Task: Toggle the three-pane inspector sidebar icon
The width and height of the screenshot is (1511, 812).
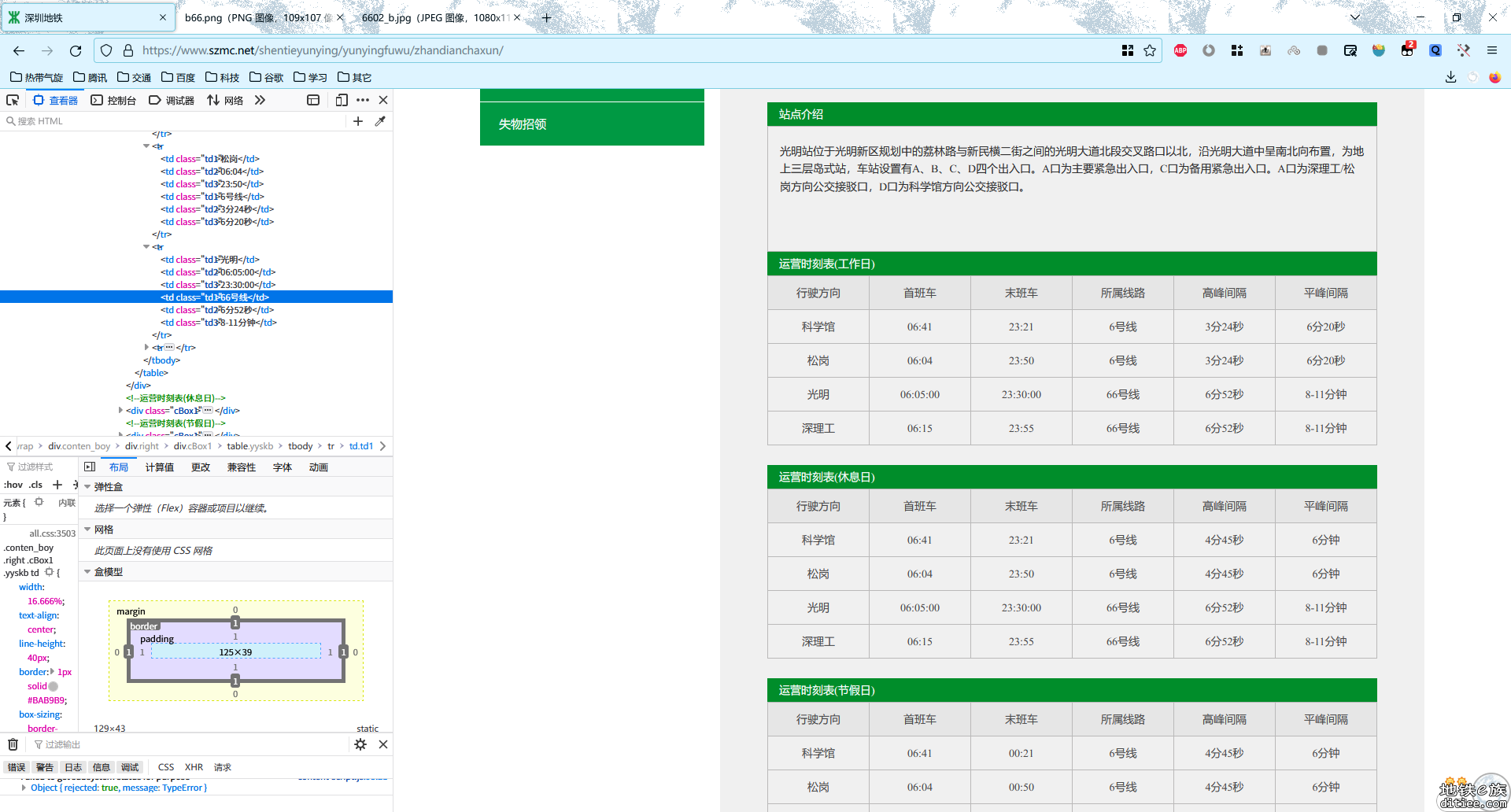Action: coord(90,467)
